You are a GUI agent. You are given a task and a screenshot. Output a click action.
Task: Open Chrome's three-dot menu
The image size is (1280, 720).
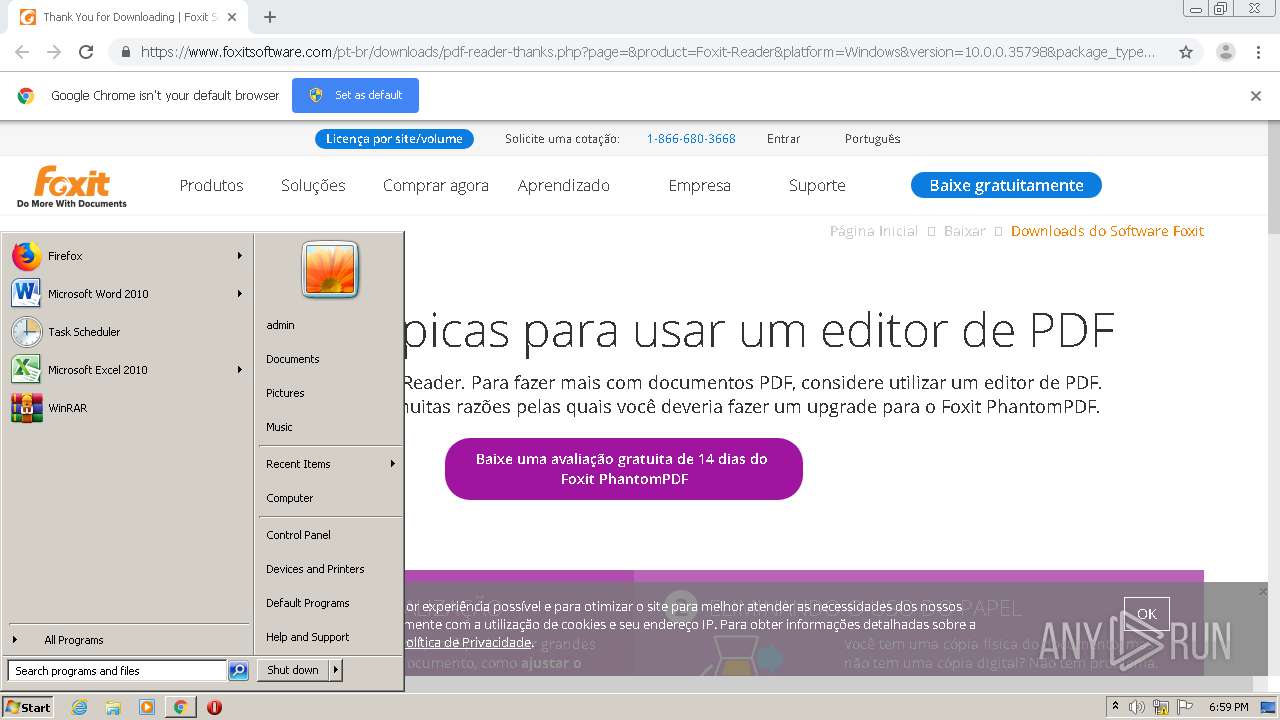click(1259, 52)
